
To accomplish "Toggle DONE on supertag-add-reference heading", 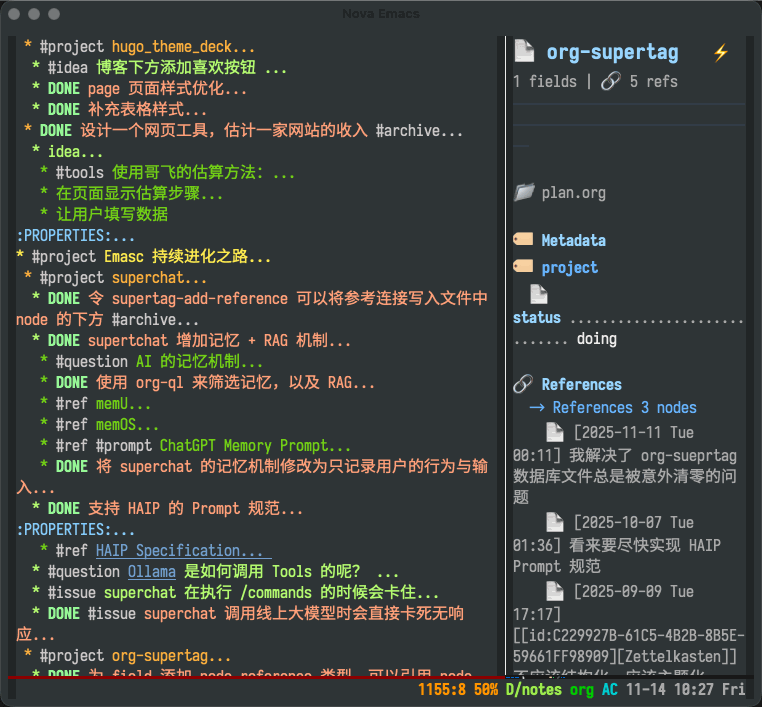I will coord(64,298).
